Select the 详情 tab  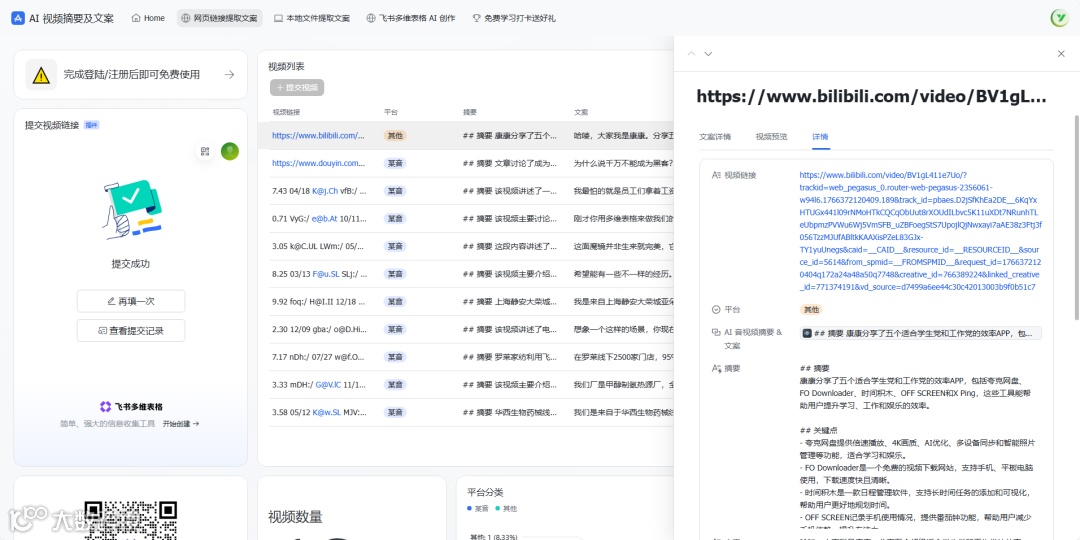(x=820, y=136)
